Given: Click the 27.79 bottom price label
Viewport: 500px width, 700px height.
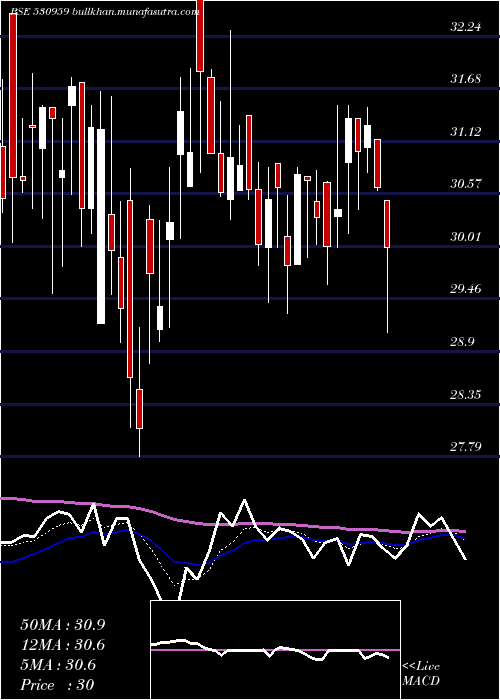Looking at the screenshot, I should [x=466, y=446].
